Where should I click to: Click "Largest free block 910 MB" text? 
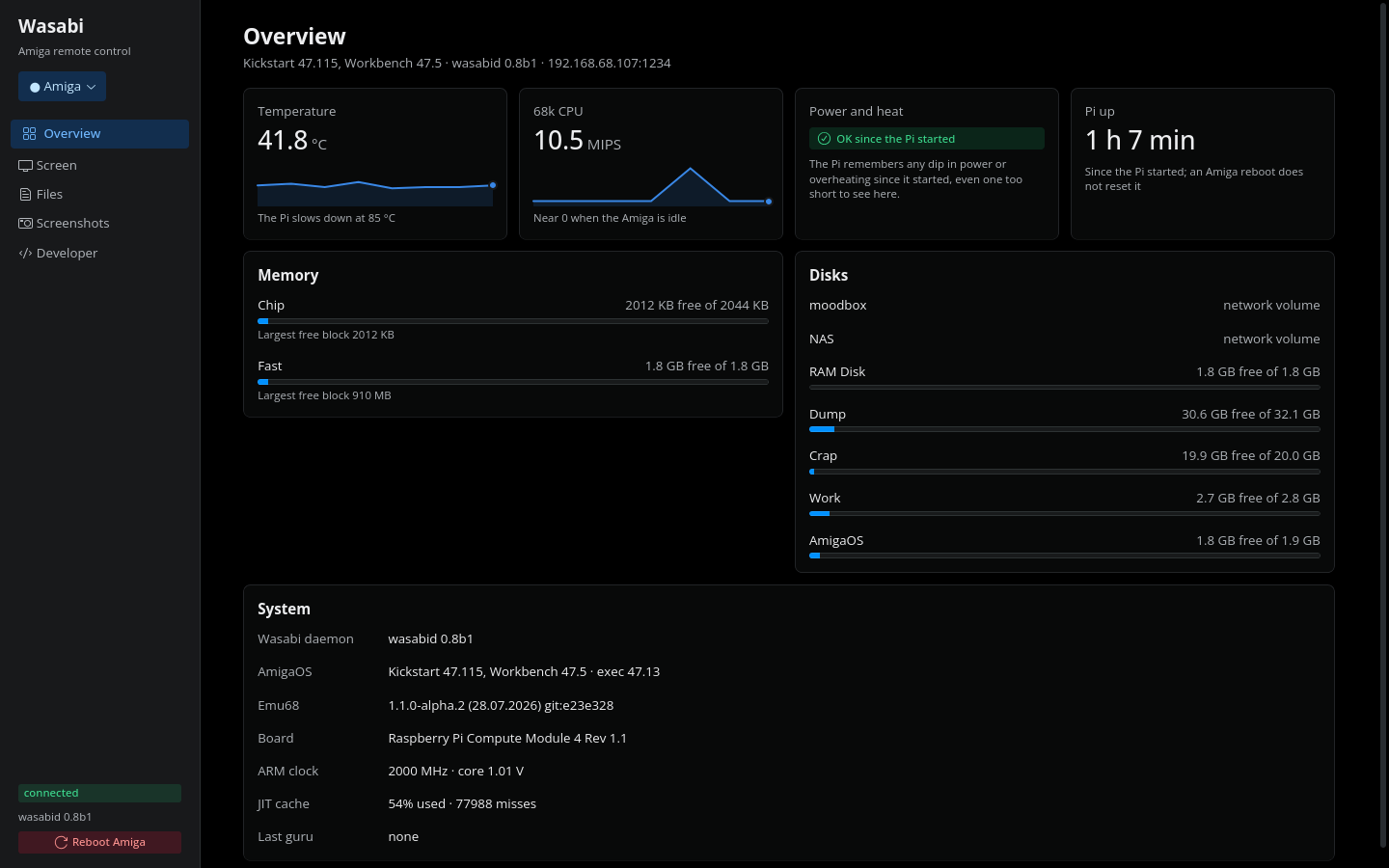click(x=324, y=396)
